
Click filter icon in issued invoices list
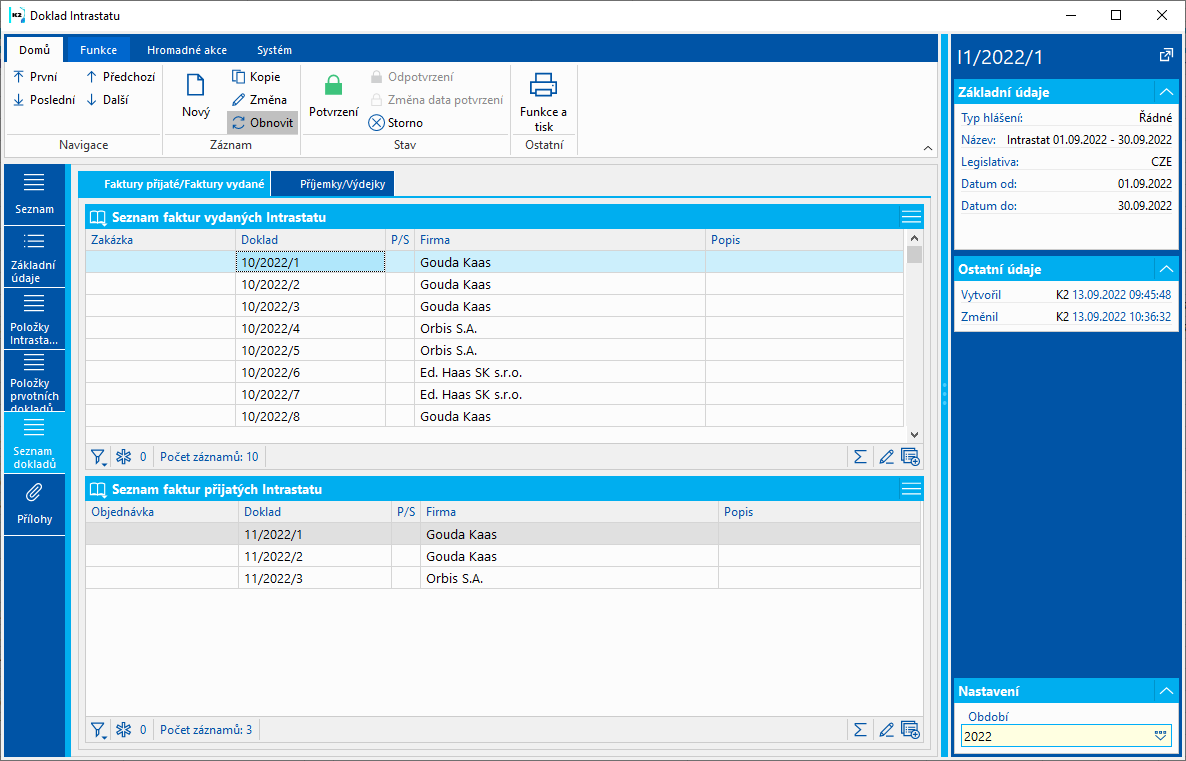98,457
